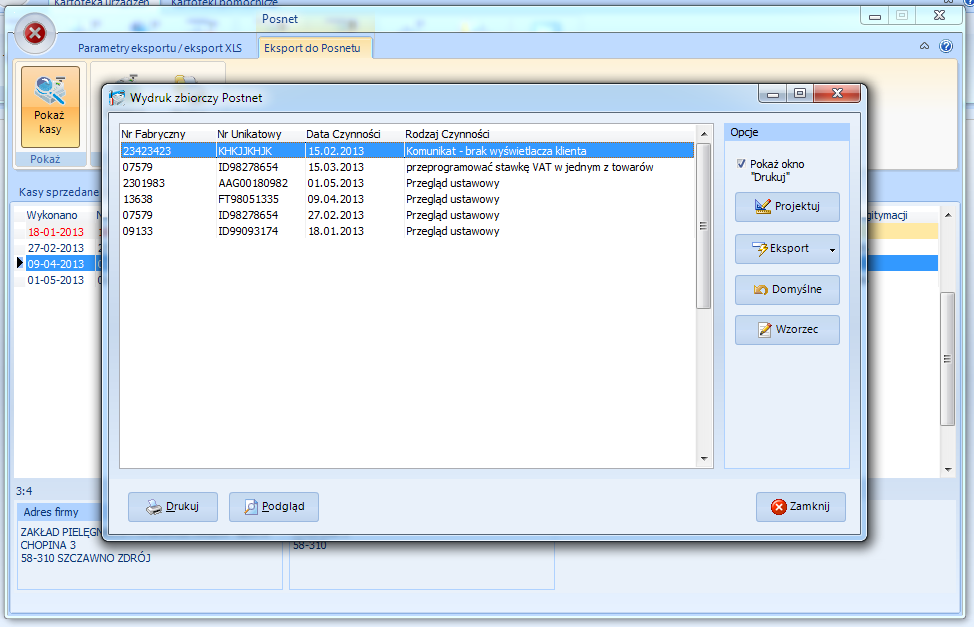The height and width of the screenshot is (627, 974).
Task: Click the Pokaż kasy ribbon button
Action: (x=50, y=107)
